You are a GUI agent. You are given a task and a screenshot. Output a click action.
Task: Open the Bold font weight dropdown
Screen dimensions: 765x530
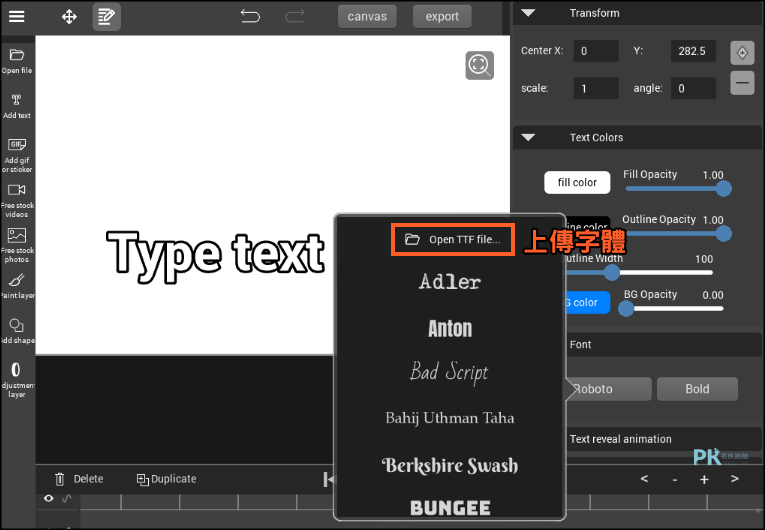click(697, 389)
